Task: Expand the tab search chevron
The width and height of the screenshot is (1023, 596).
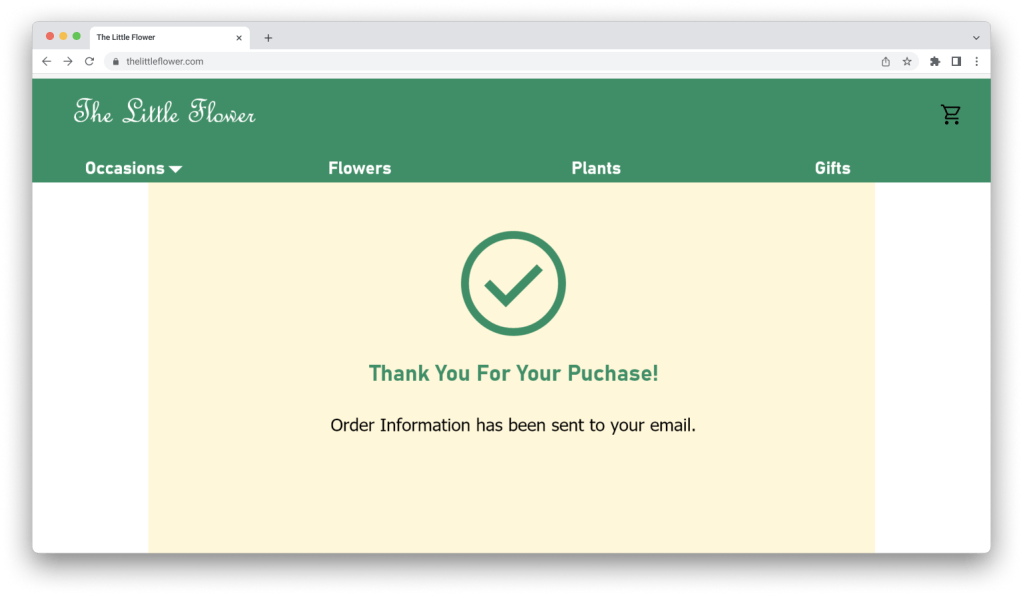Action: [x=976, y=38]
